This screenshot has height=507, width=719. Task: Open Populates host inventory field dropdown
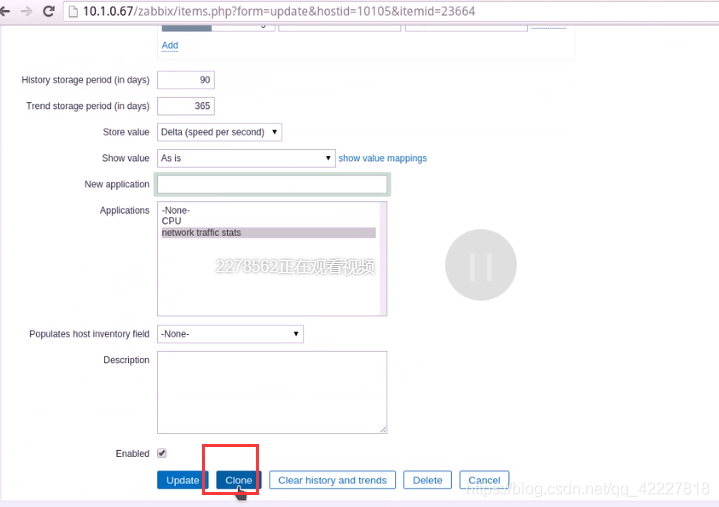pyautogui.click(x=230, y=334)
